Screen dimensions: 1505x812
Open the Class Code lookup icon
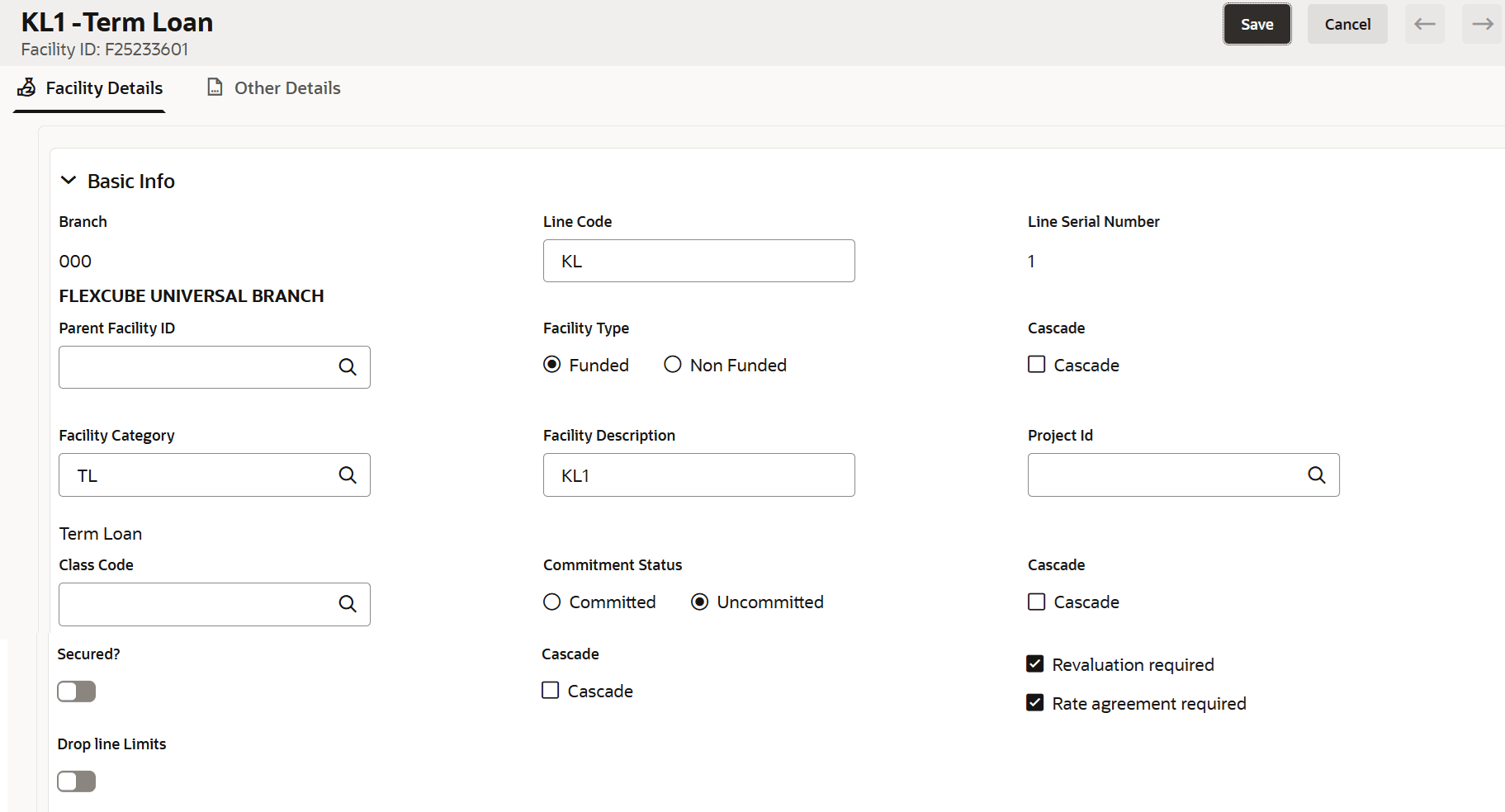coord(348,604)
